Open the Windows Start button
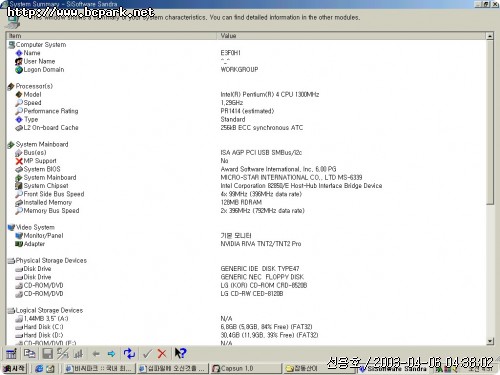Image resolution: width=500 pixels, height=375 pixels. (x=14, y=369)
